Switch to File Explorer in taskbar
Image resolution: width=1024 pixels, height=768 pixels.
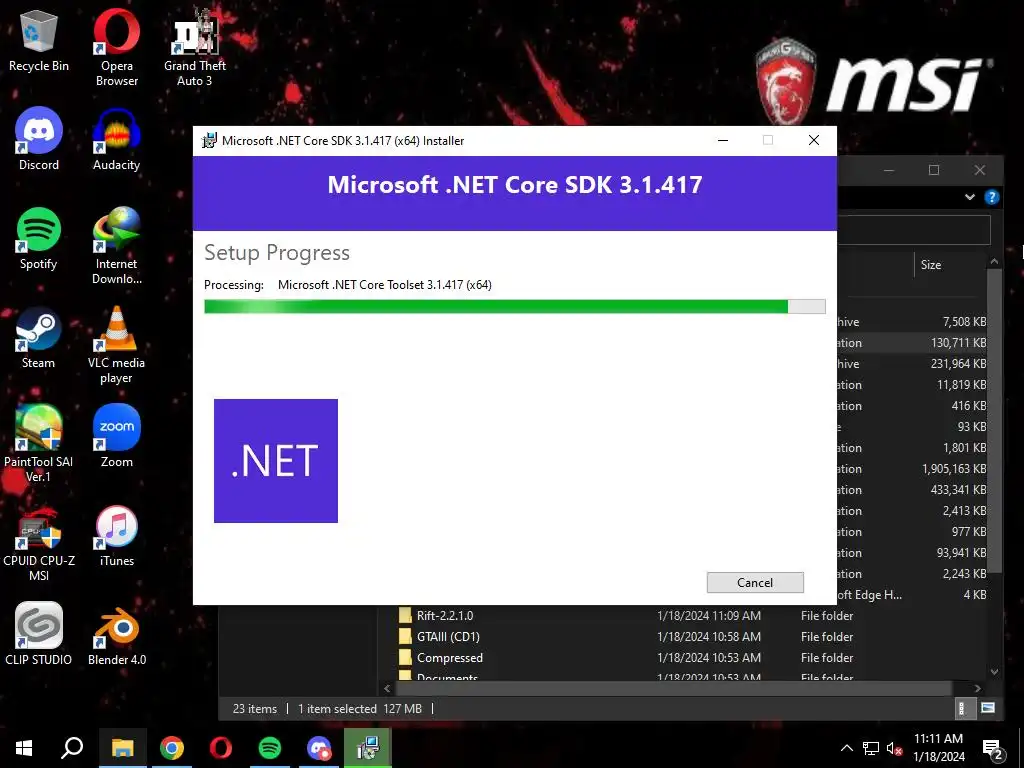(122, 748)
